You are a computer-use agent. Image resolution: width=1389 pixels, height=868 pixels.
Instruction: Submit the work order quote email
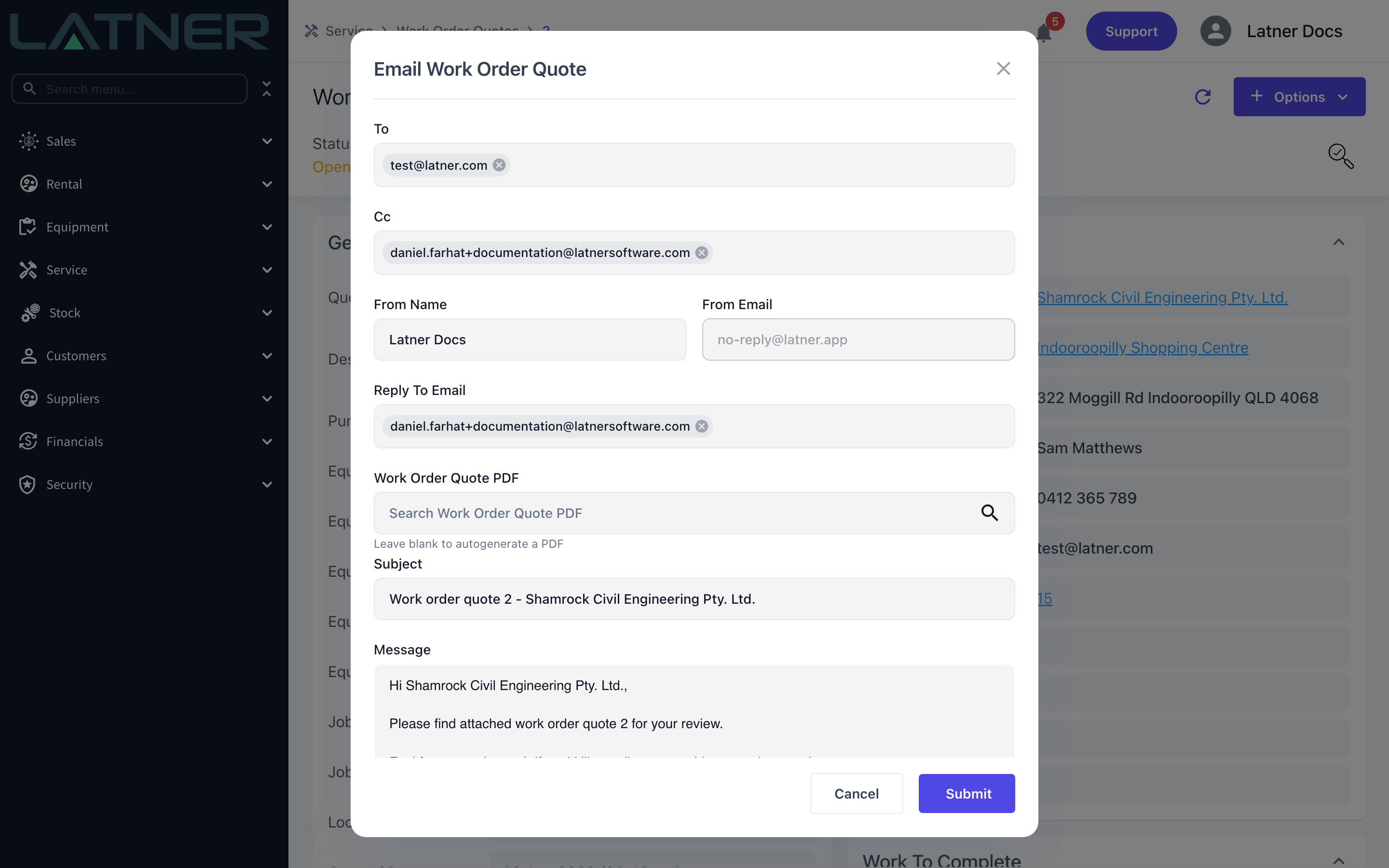967,793
